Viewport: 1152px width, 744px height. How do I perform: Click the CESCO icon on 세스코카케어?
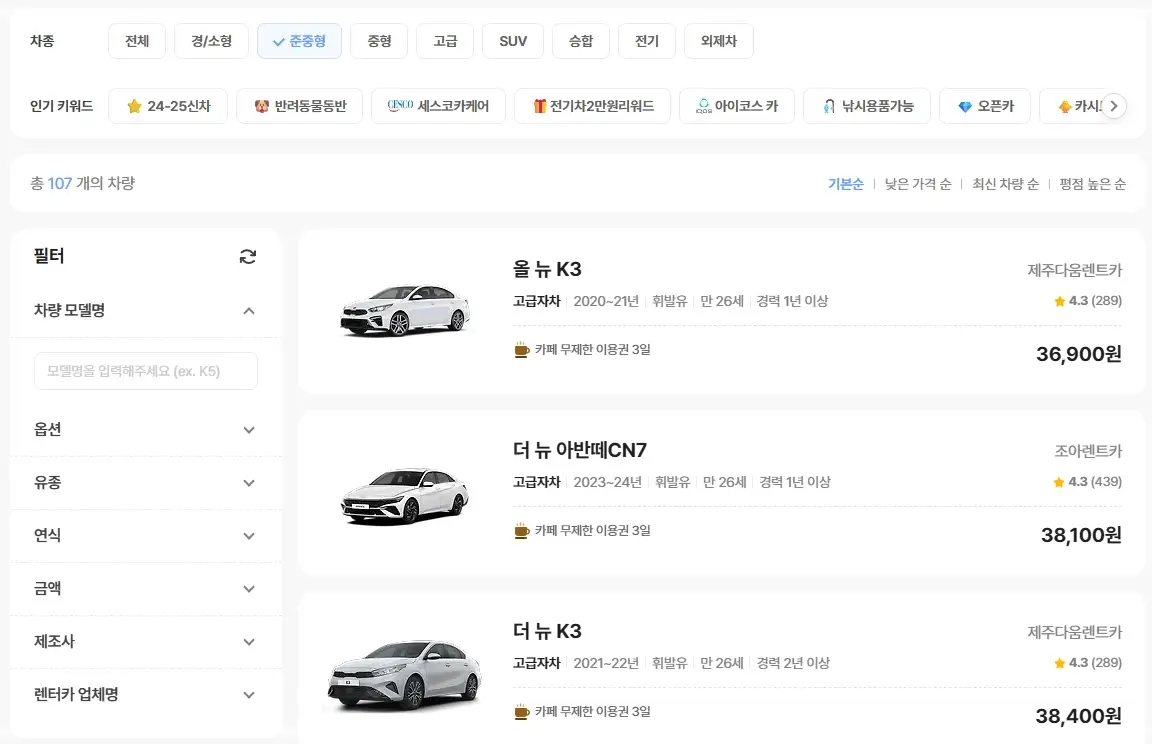point(399,105)
